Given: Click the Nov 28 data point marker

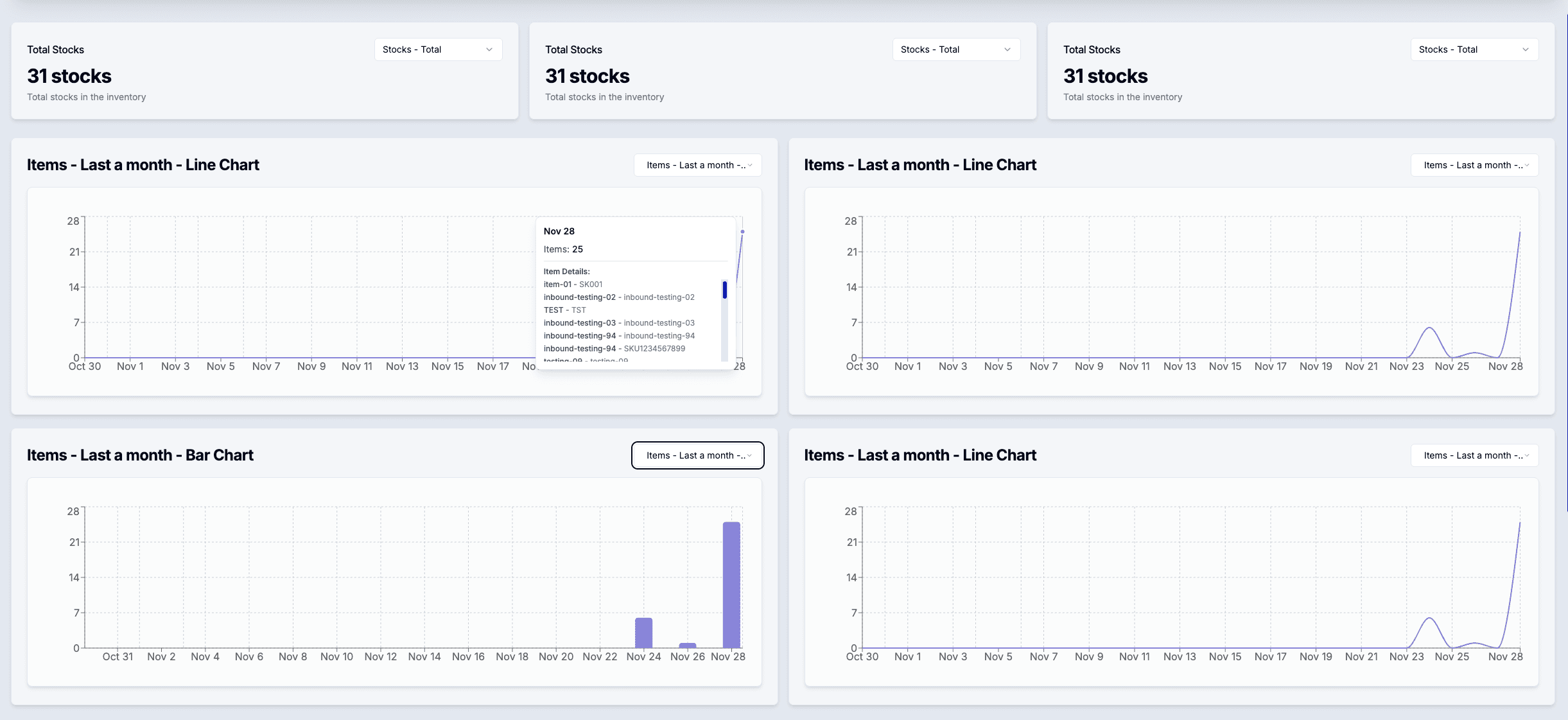Looking at the screenshot, I should tap(742, 231).
